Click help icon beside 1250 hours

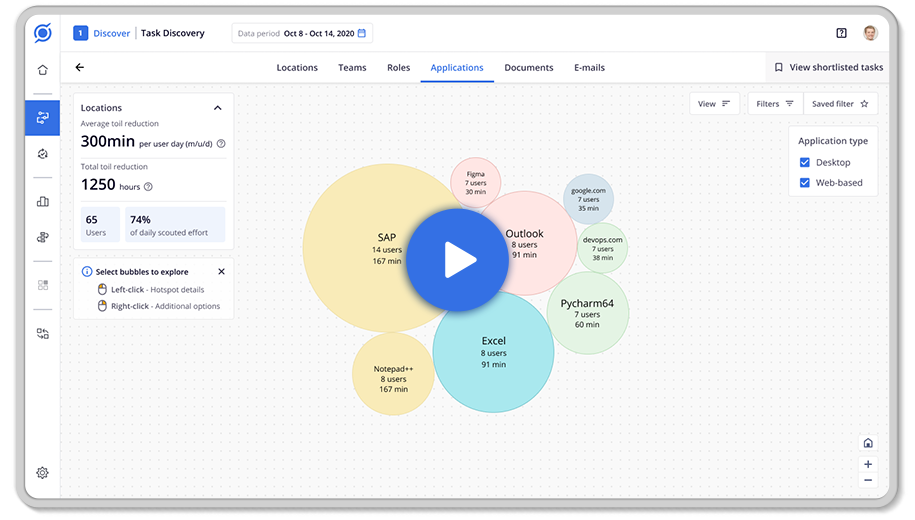148,187
